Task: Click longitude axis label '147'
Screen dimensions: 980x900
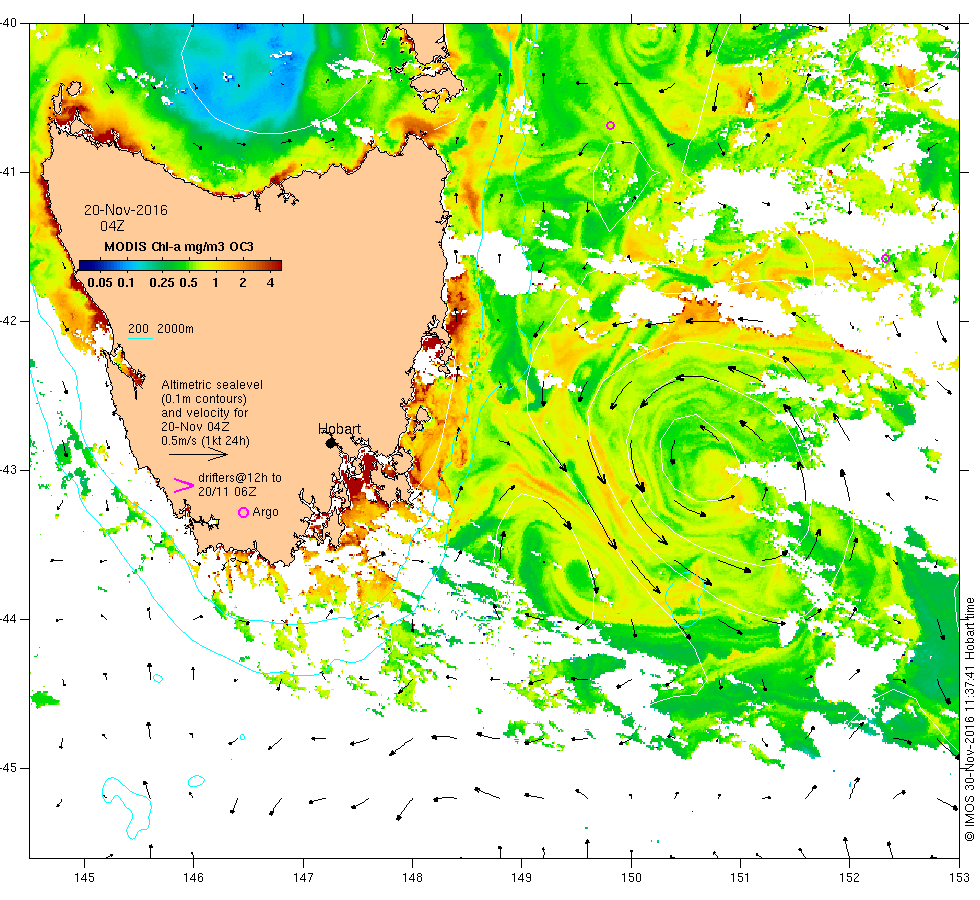Action: [x=303, y=878]
